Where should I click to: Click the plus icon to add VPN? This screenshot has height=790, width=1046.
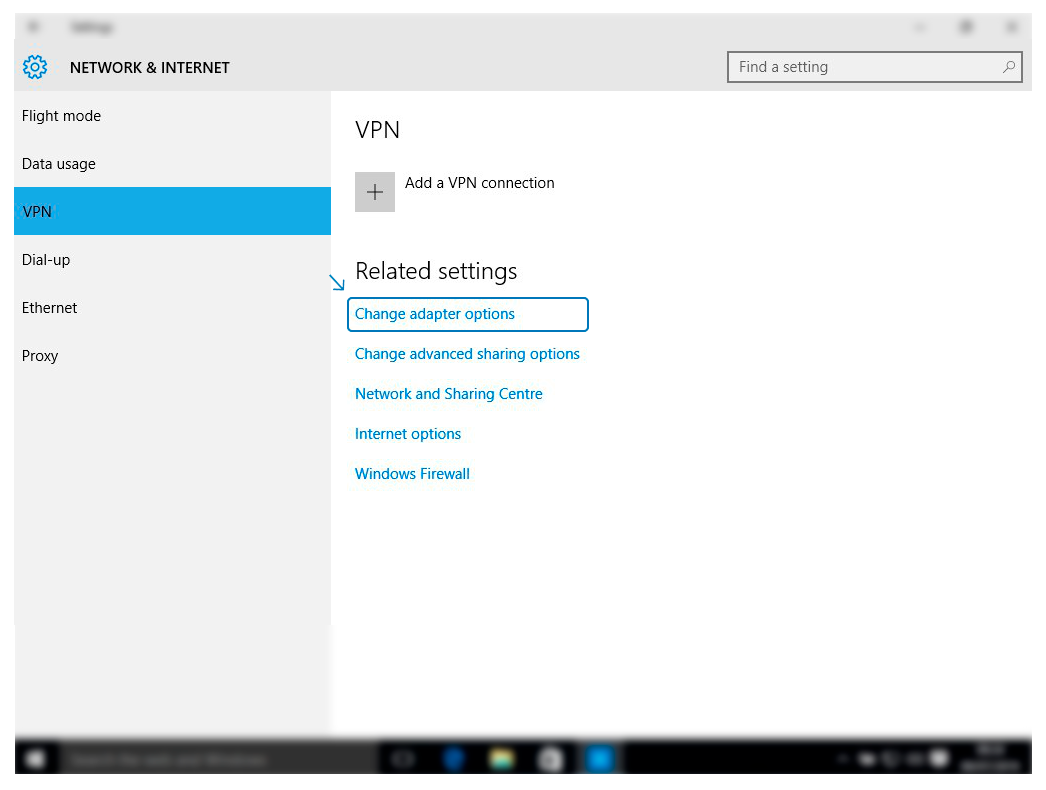point(375,192)
